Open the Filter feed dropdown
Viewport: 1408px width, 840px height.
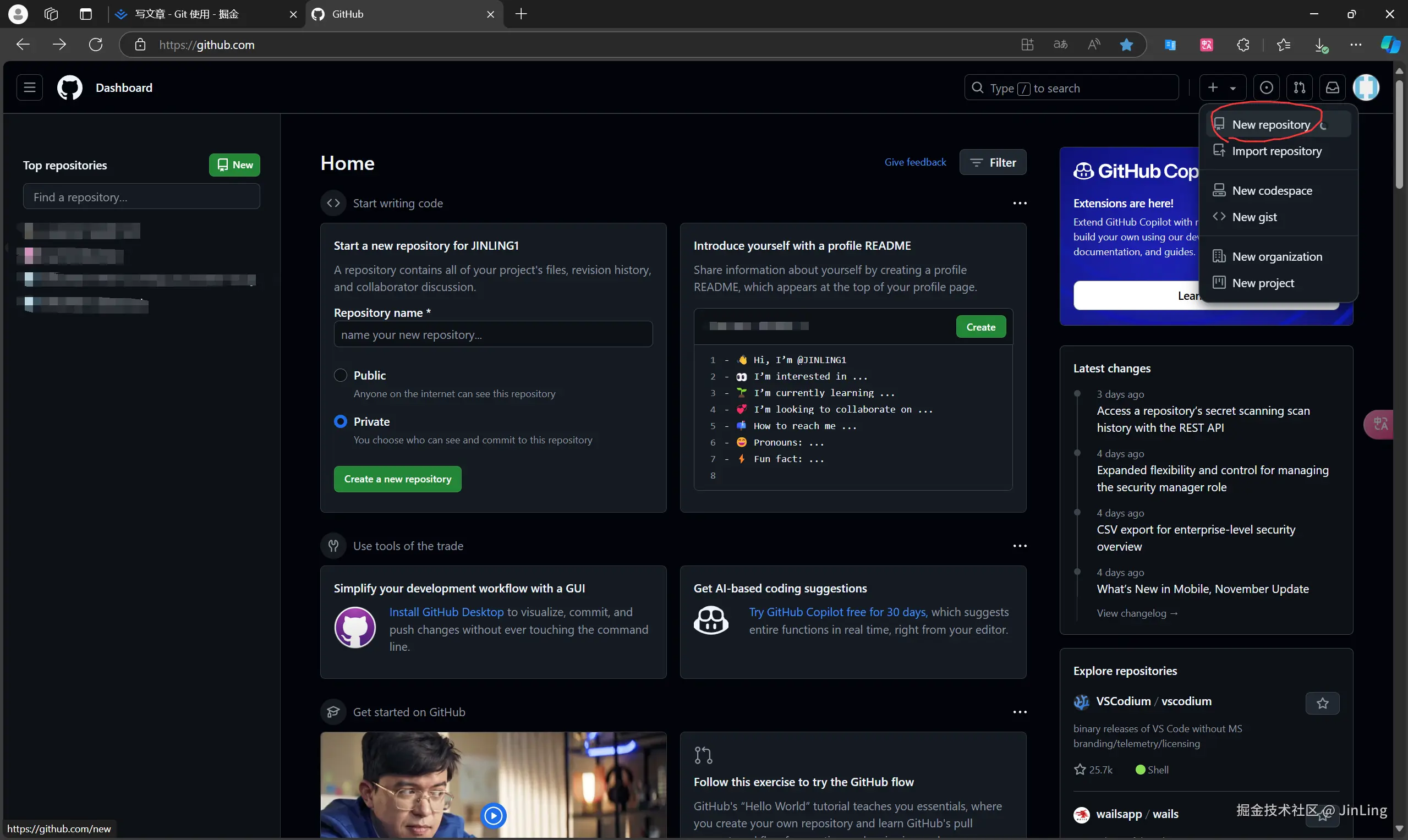point(993,162)
